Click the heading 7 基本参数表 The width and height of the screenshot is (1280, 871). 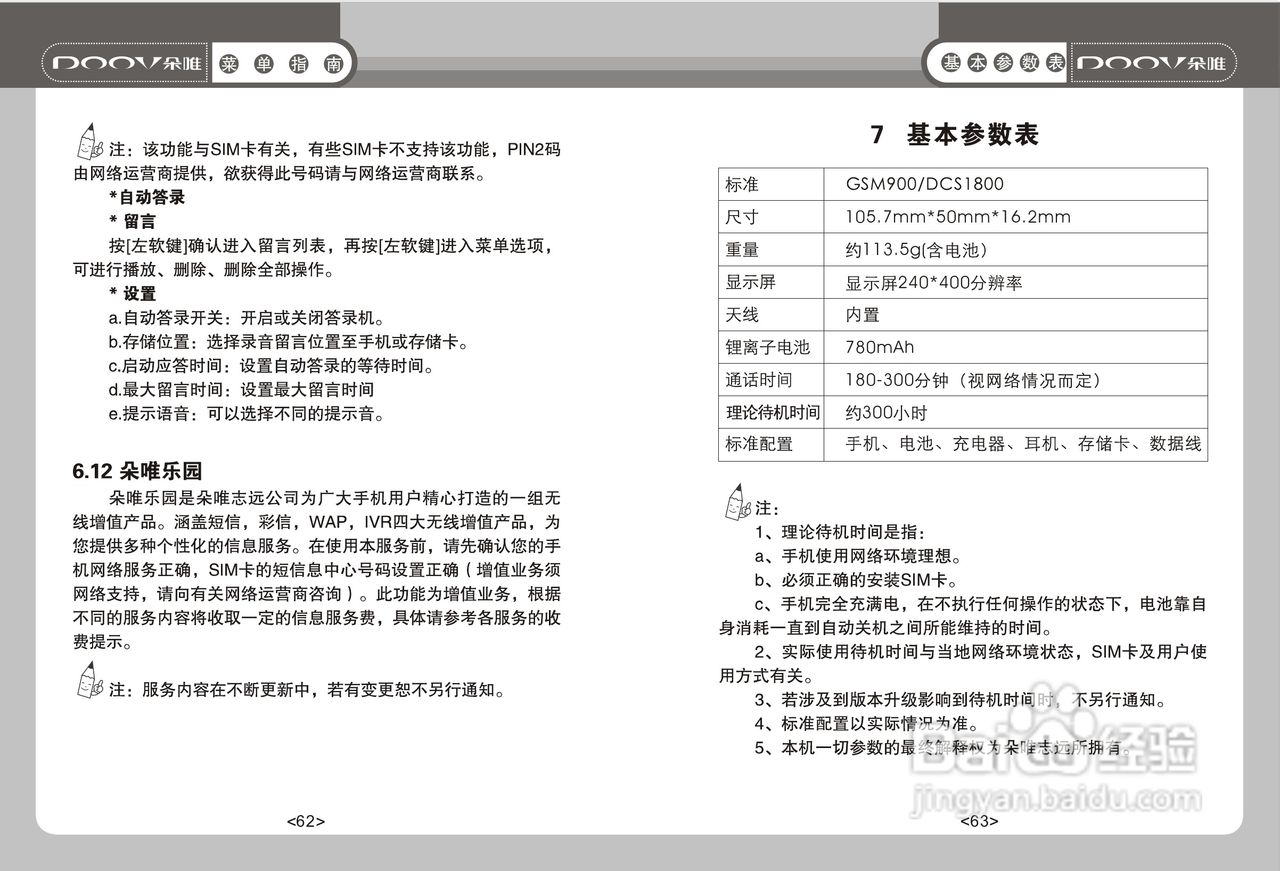pos(955,135)
